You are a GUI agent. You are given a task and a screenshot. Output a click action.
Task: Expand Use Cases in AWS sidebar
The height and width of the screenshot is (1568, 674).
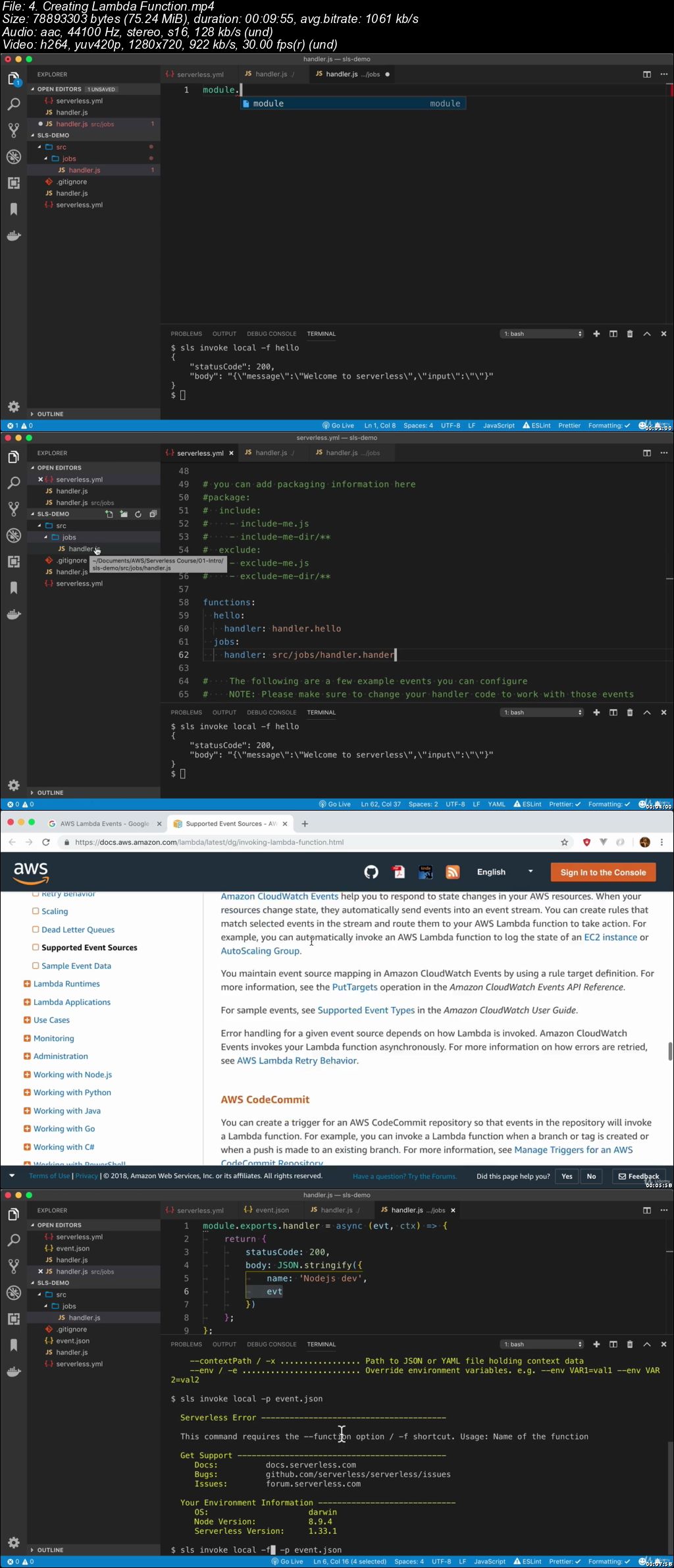click(27, 1020)
